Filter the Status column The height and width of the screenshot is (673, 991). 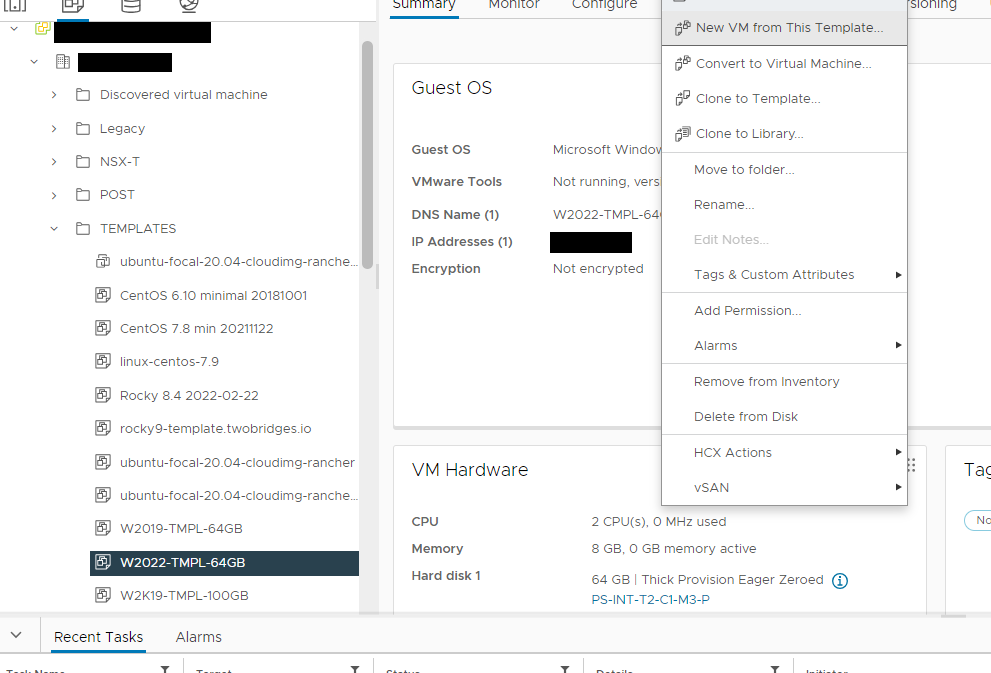point(565,669)
